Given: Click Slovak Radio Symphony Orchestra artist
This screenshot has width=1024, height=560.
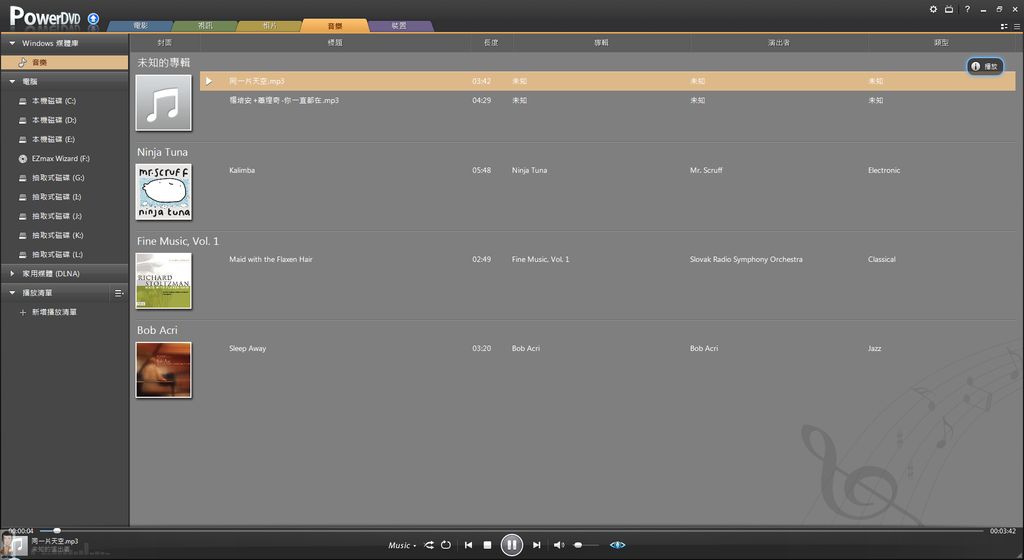Looking at the screenshot, I should click(x=746, y=259).
